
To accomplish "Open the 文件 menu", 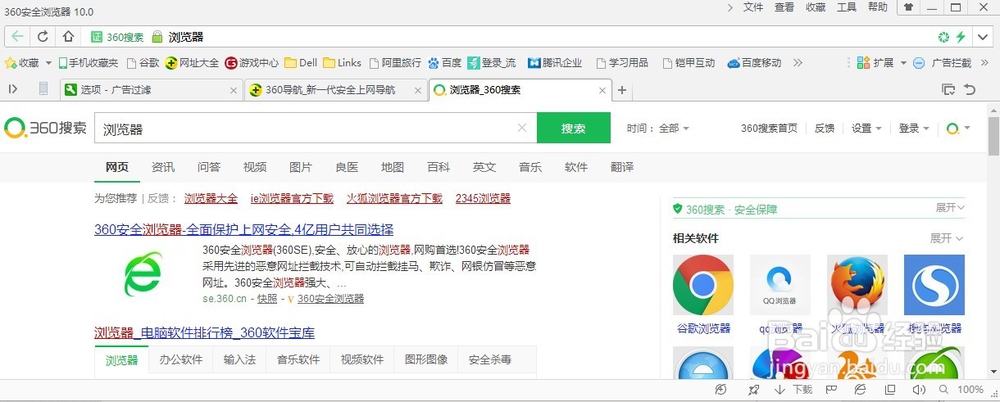I will point(753,8).
